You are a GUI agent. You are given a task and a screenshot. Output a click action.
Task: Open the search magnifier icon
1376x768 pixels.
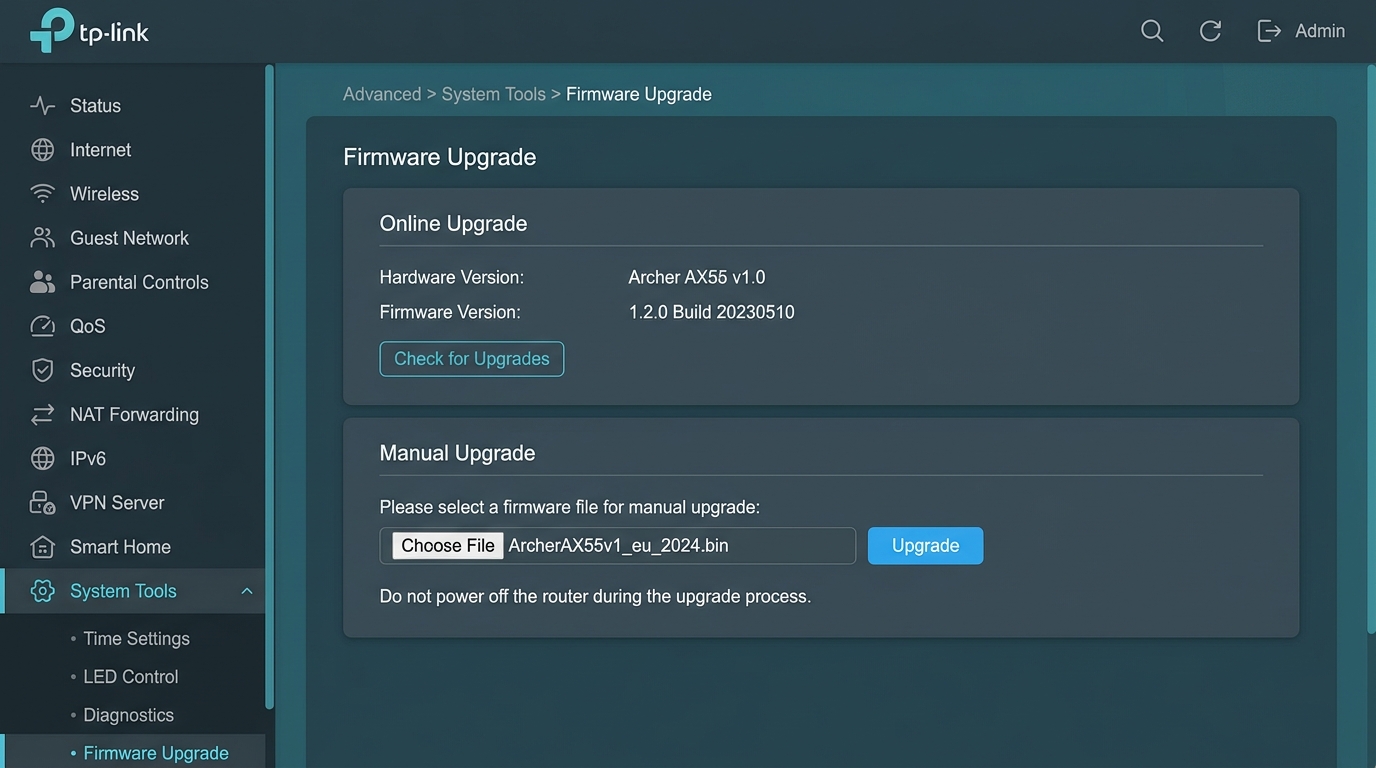[1152, 31]
